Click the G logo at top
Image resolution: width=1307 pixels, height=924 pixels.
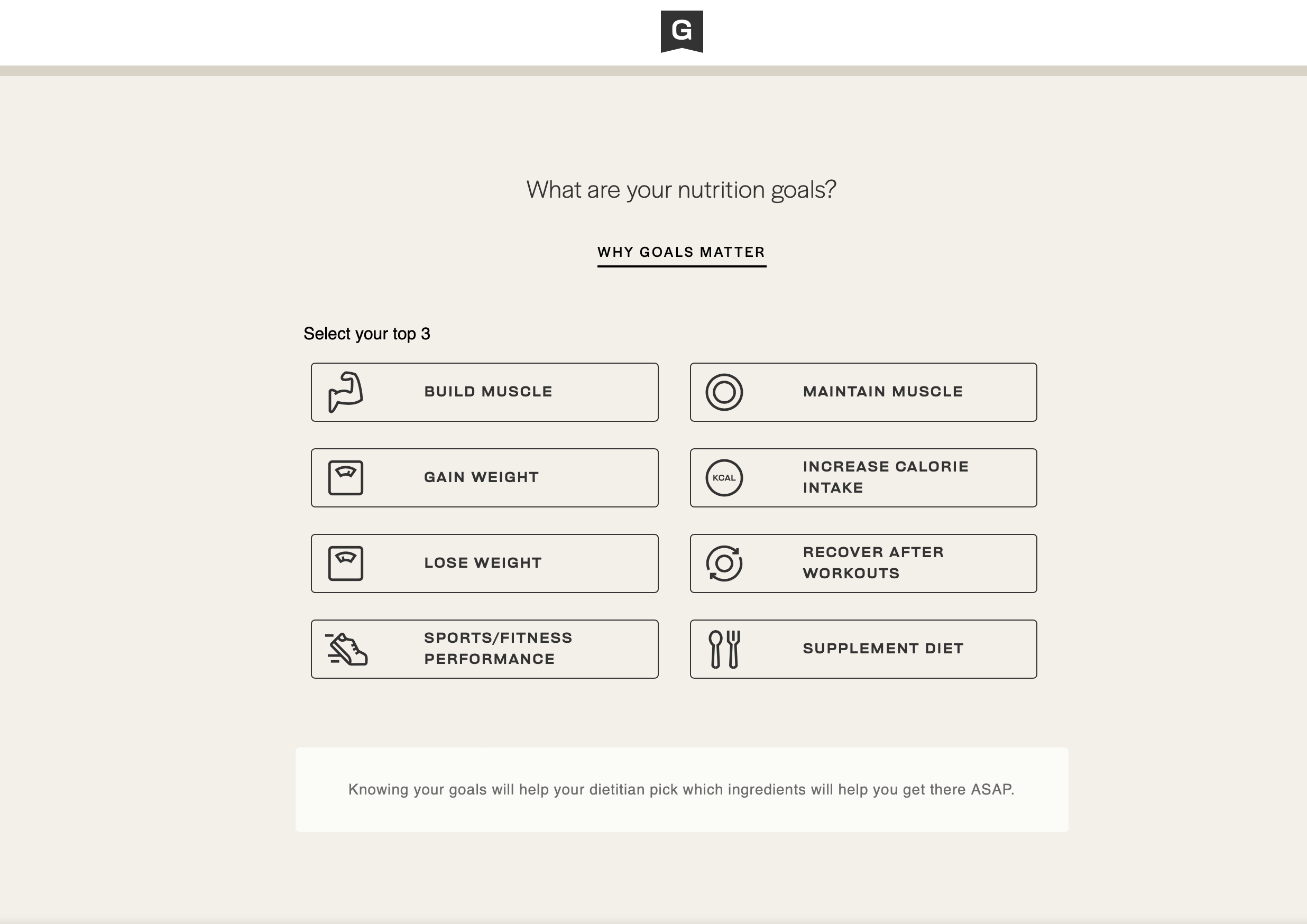(x=682, y=31)
